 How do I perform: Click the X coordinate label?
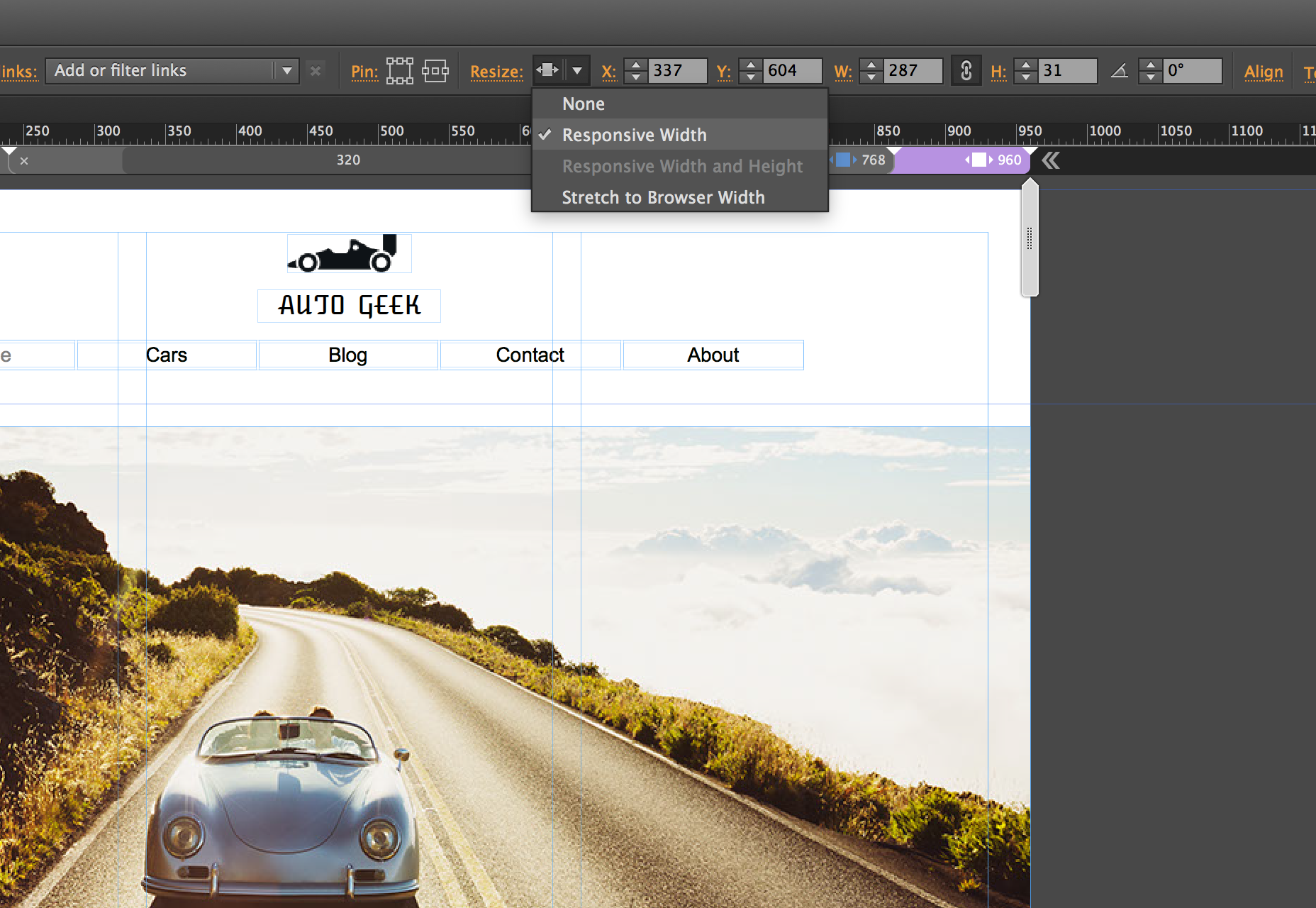(608, 72)
